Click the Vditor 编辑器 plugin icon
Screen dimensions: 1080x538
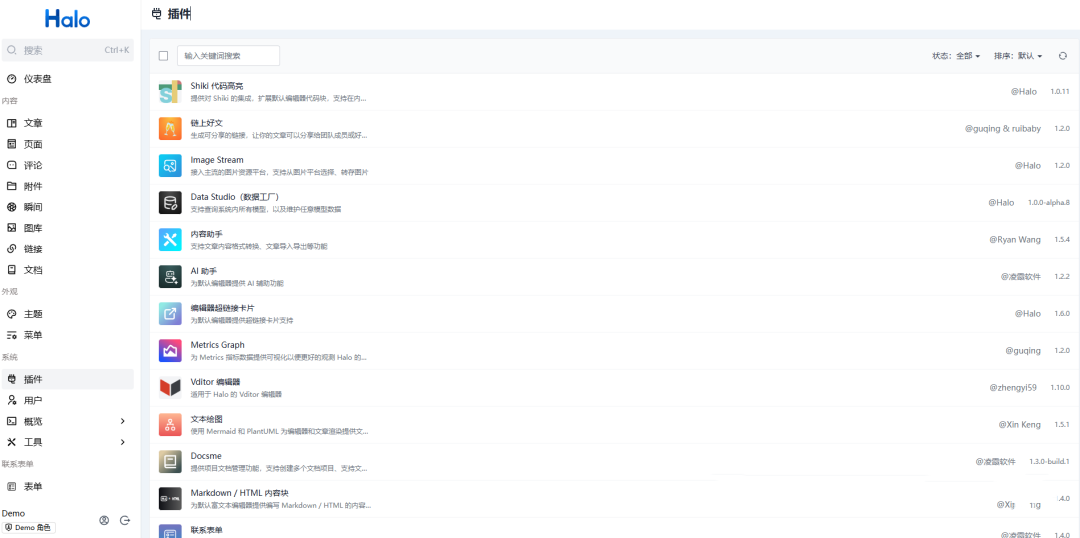pos(169,388)
